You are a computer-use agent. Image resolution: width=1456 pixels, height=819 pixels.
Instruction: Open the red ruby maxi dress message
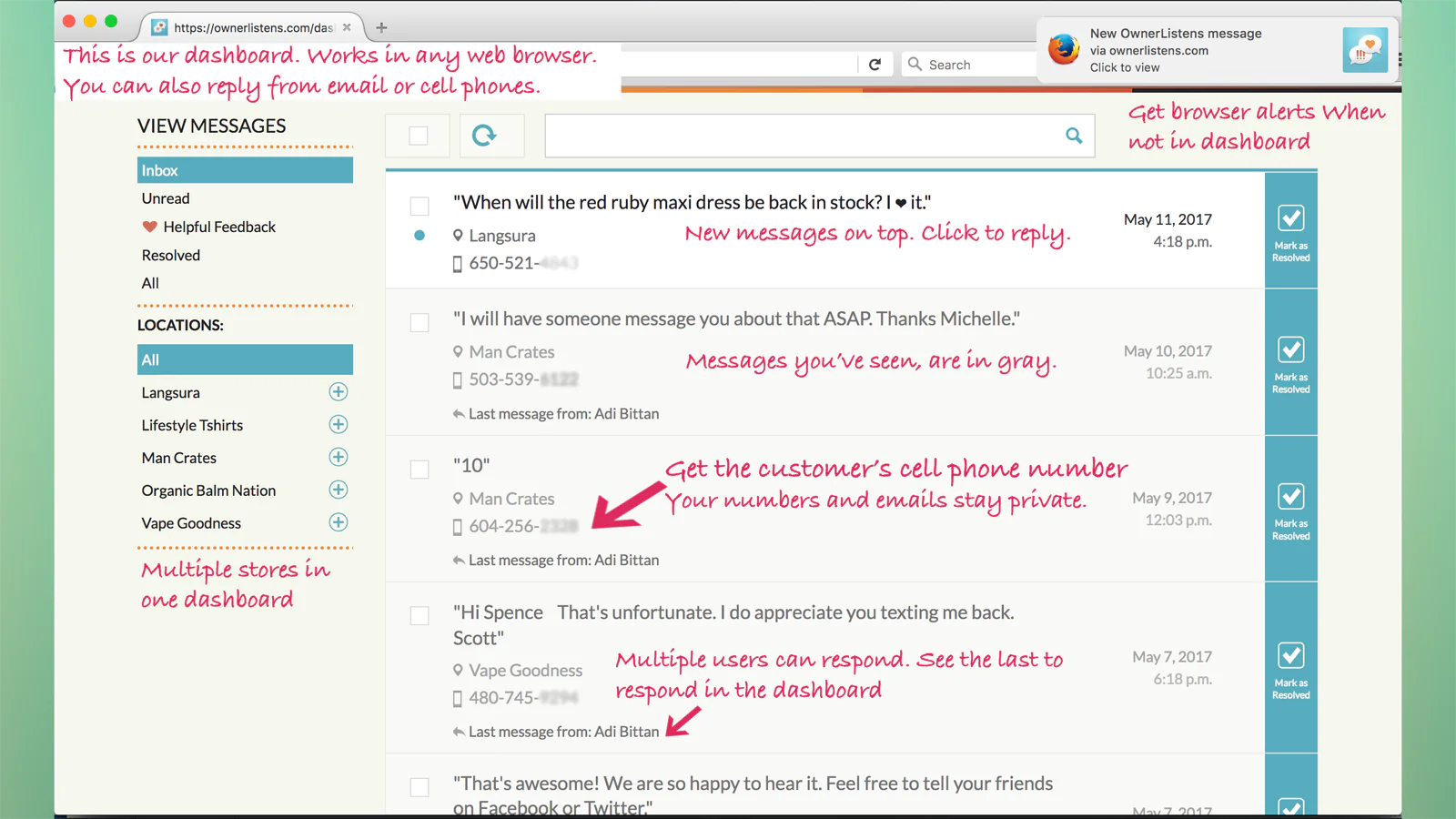pos(693,202)
